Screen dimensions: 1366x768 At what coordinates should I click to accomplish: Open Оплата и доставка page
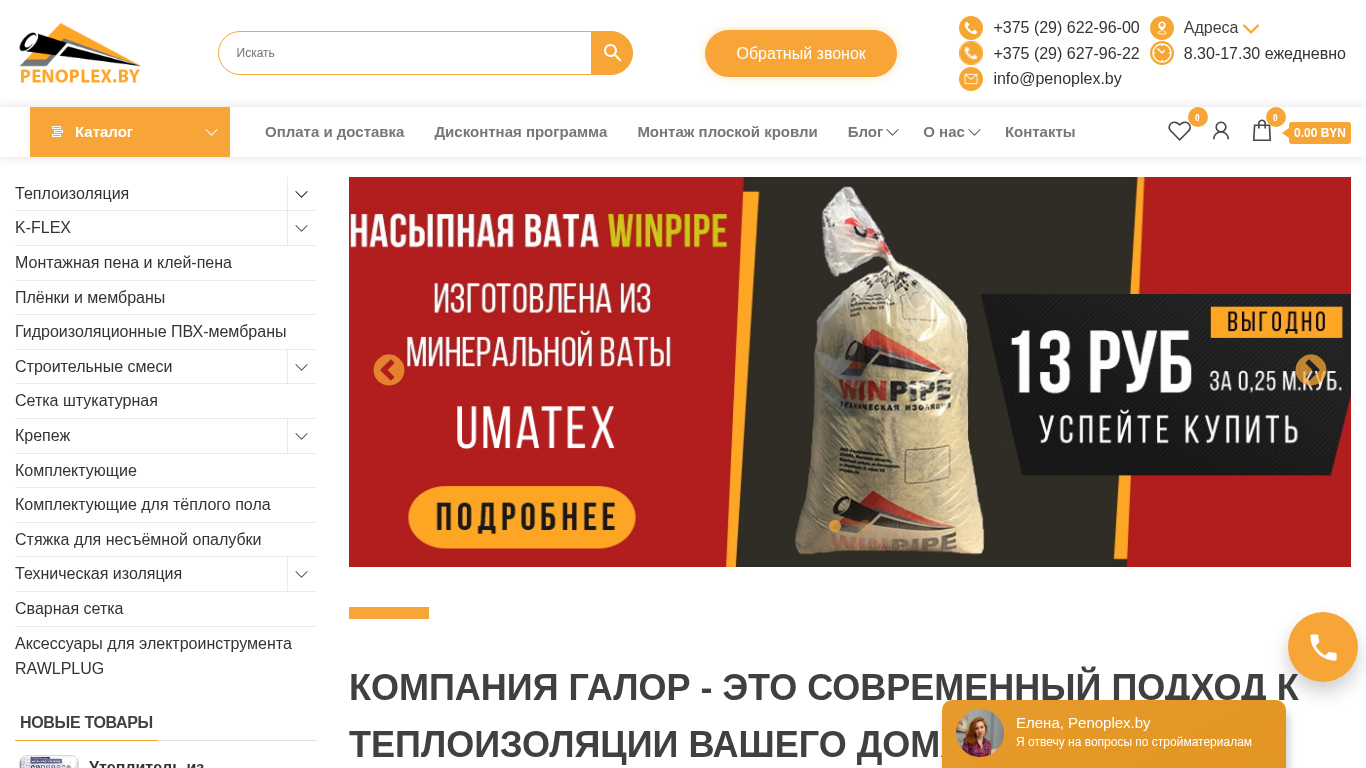(x=334, y=132)
